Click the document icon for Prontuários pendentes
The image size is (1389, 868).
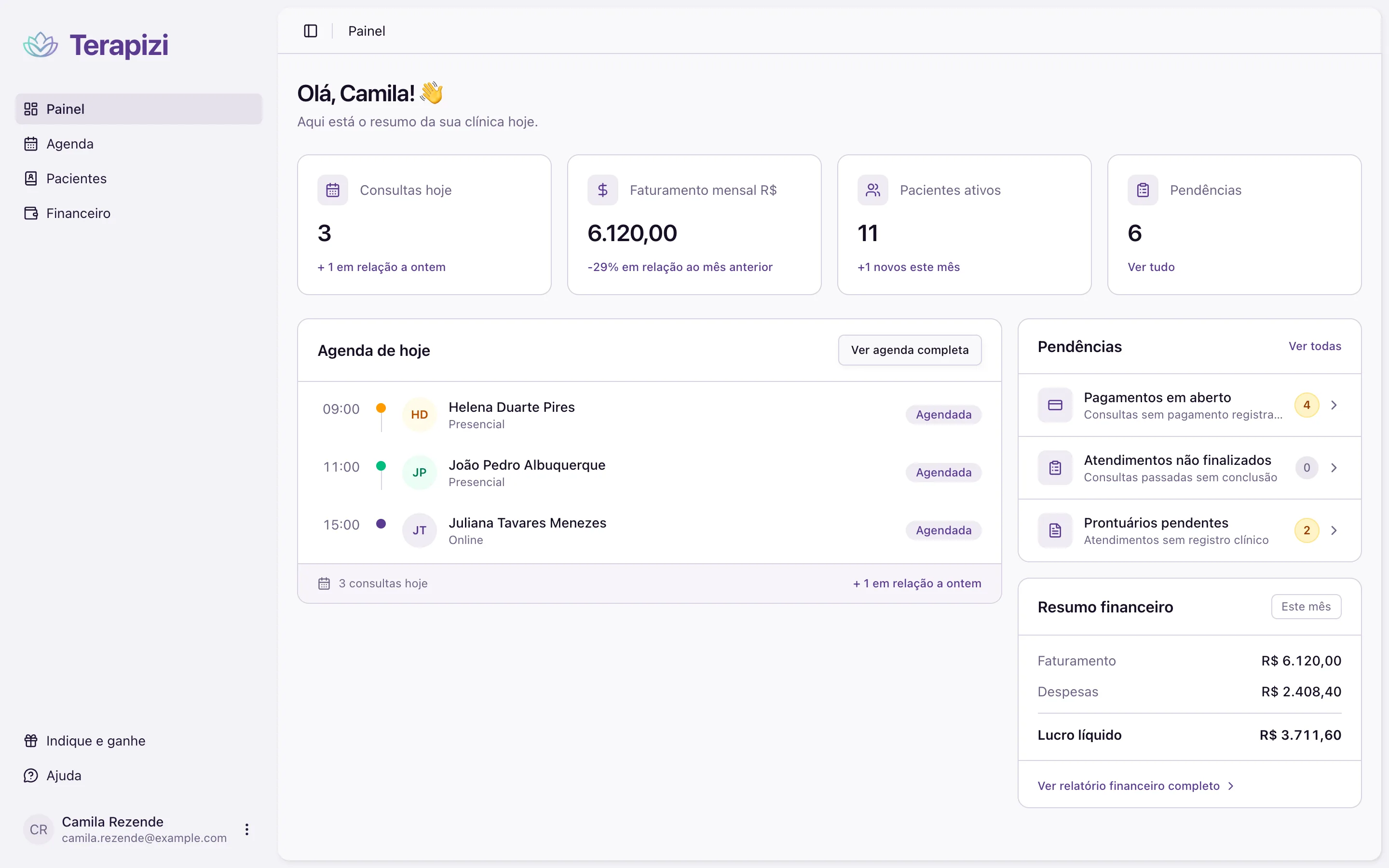(x=1055, y=530)
